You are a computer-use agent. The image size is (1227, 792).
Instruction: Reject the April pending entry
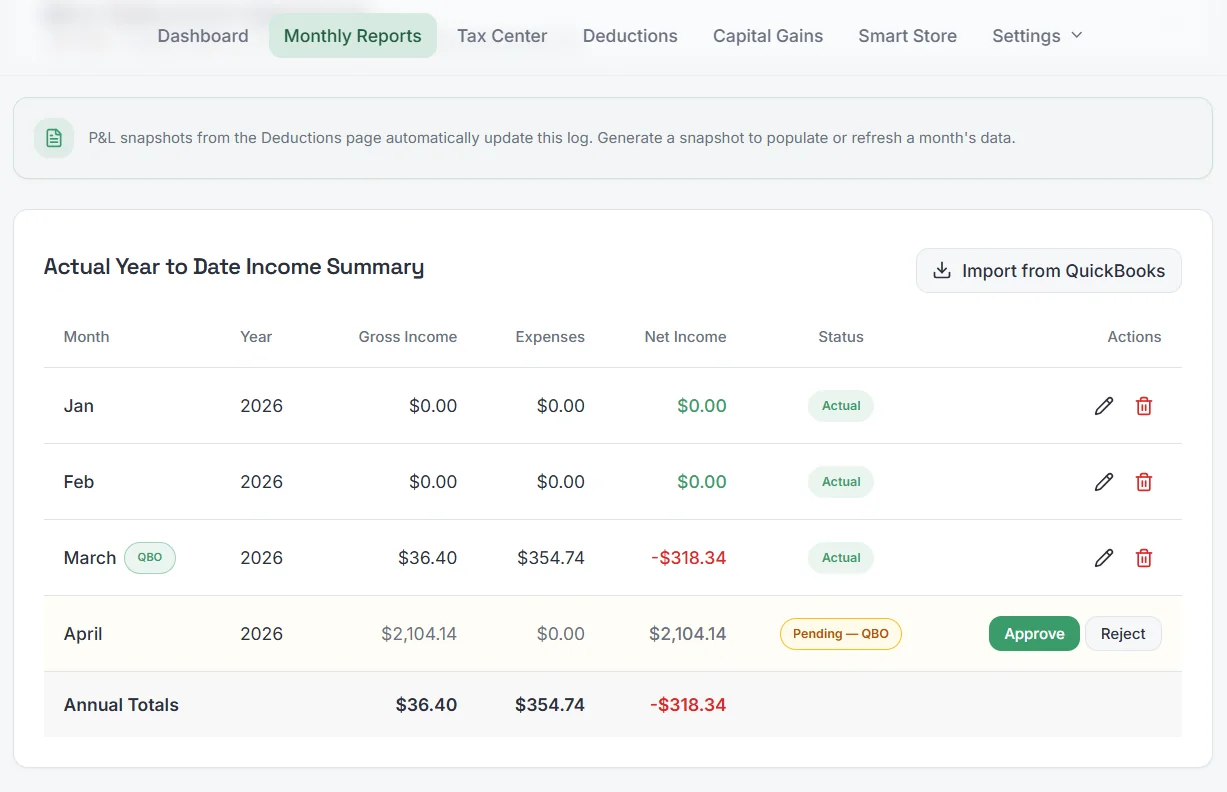pyautogui.click(x=1123, y=634)
